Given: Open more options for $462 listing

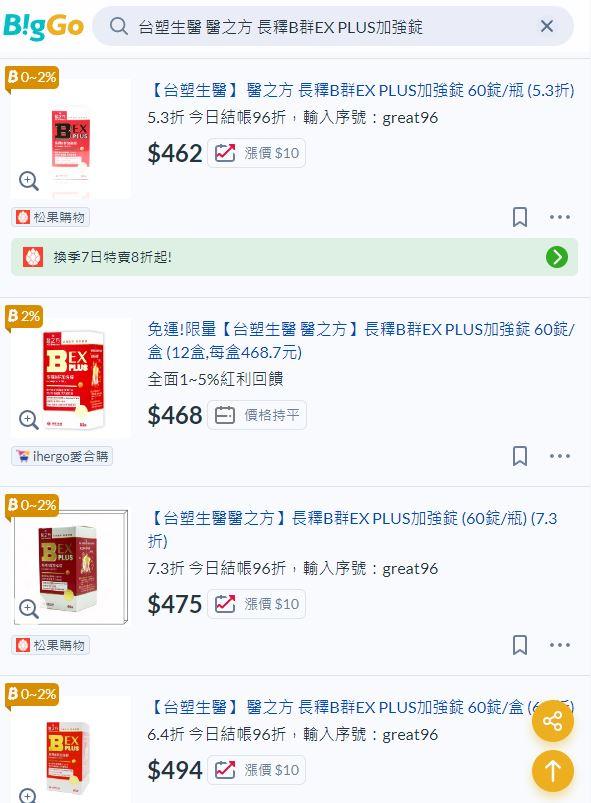Looking at the screenshot, I should [x=560, y=217].
